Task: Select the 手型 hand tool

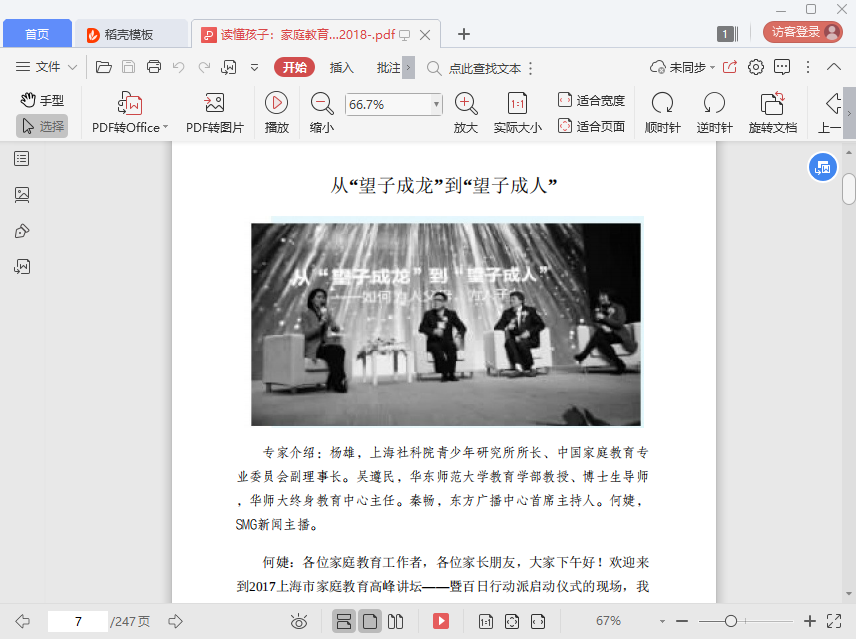Action: 42,100
